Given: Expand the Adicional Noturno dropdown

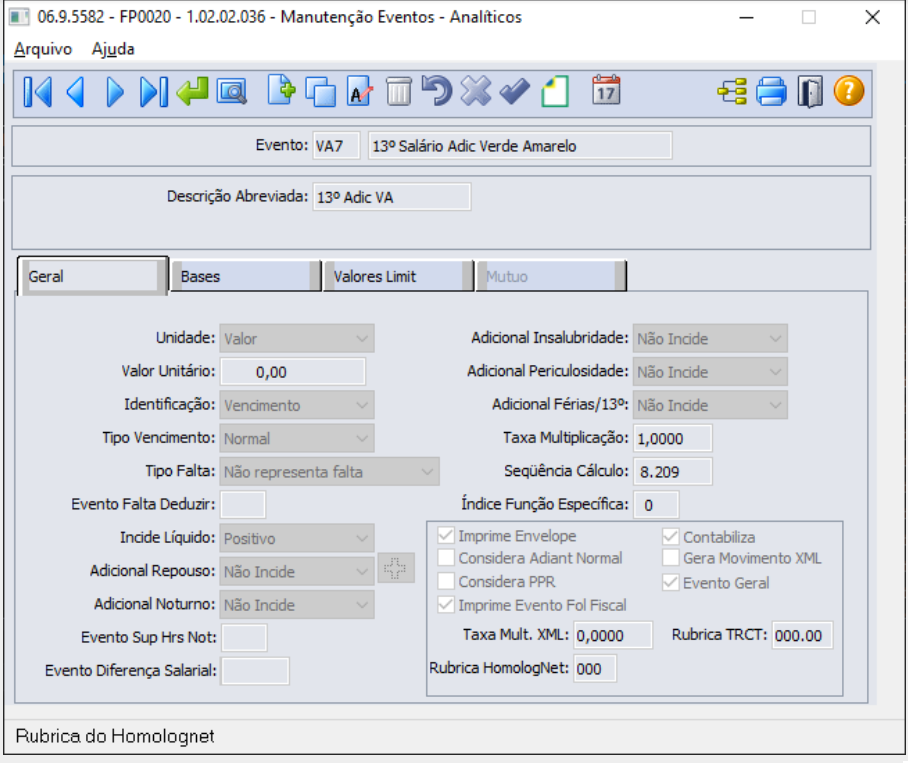Looking at the screenshot, I should pos(297,604).
